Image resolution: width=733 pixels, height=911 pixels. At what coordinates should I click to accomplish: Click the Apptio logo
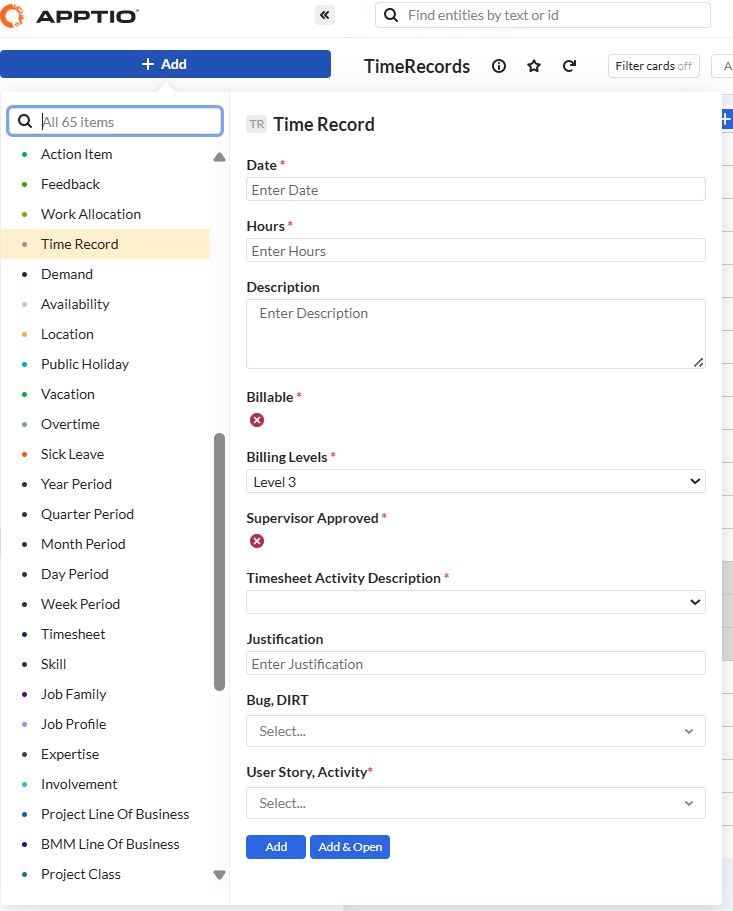tap(70, 15)
